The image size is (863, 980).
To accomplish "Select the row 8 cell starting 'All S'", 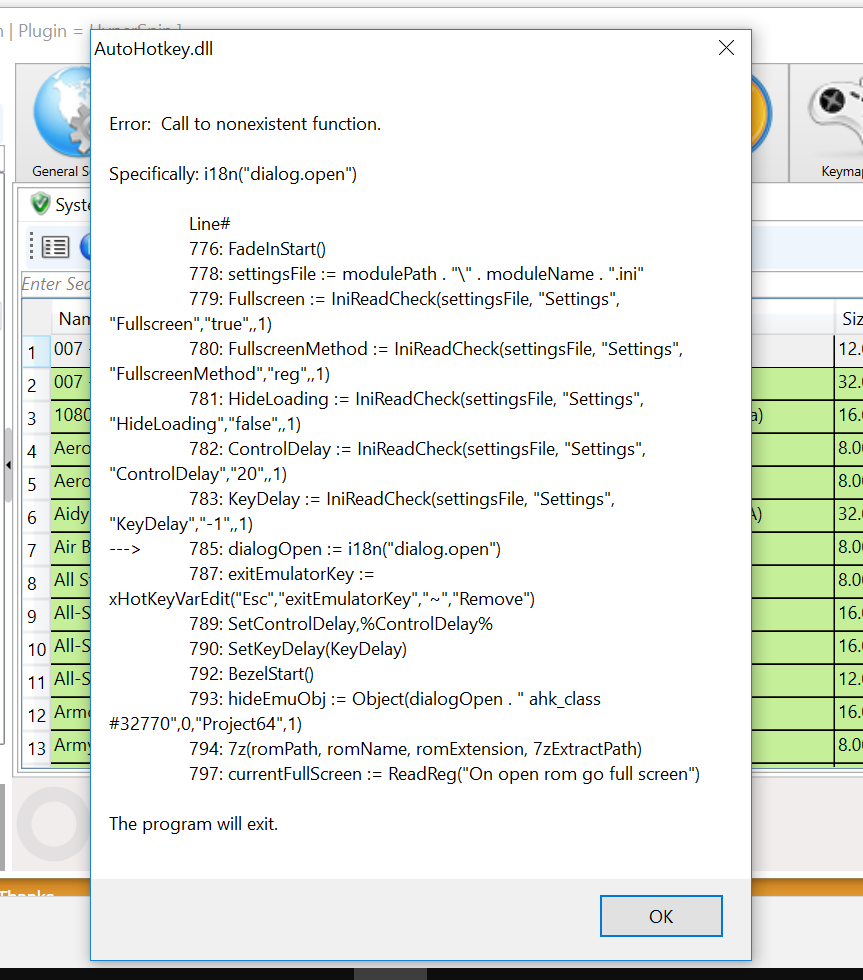I will point(71,581).
